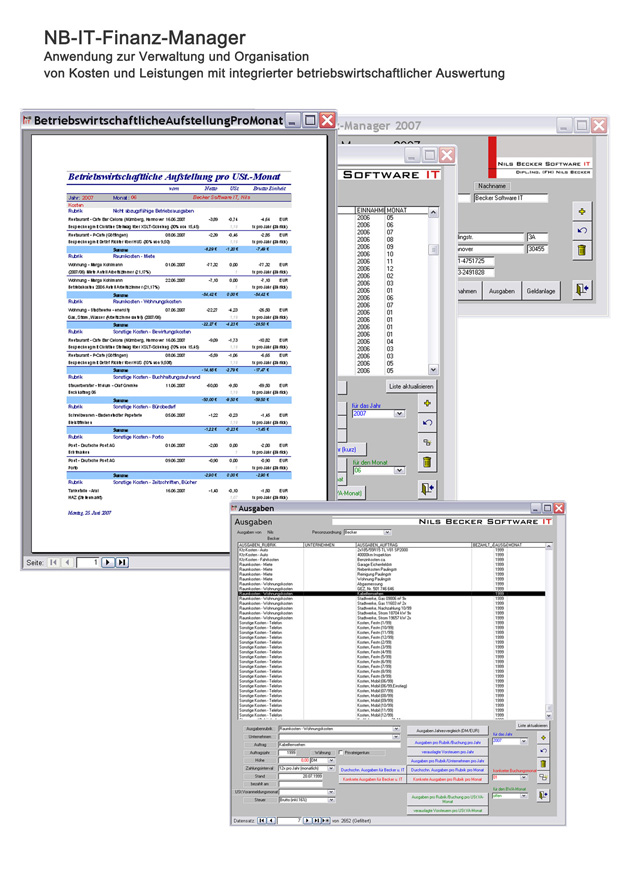Click Ausgaben Jahresvergleich (DM/EUR) button
Screen dimensions: 620x877
(447, 730)
